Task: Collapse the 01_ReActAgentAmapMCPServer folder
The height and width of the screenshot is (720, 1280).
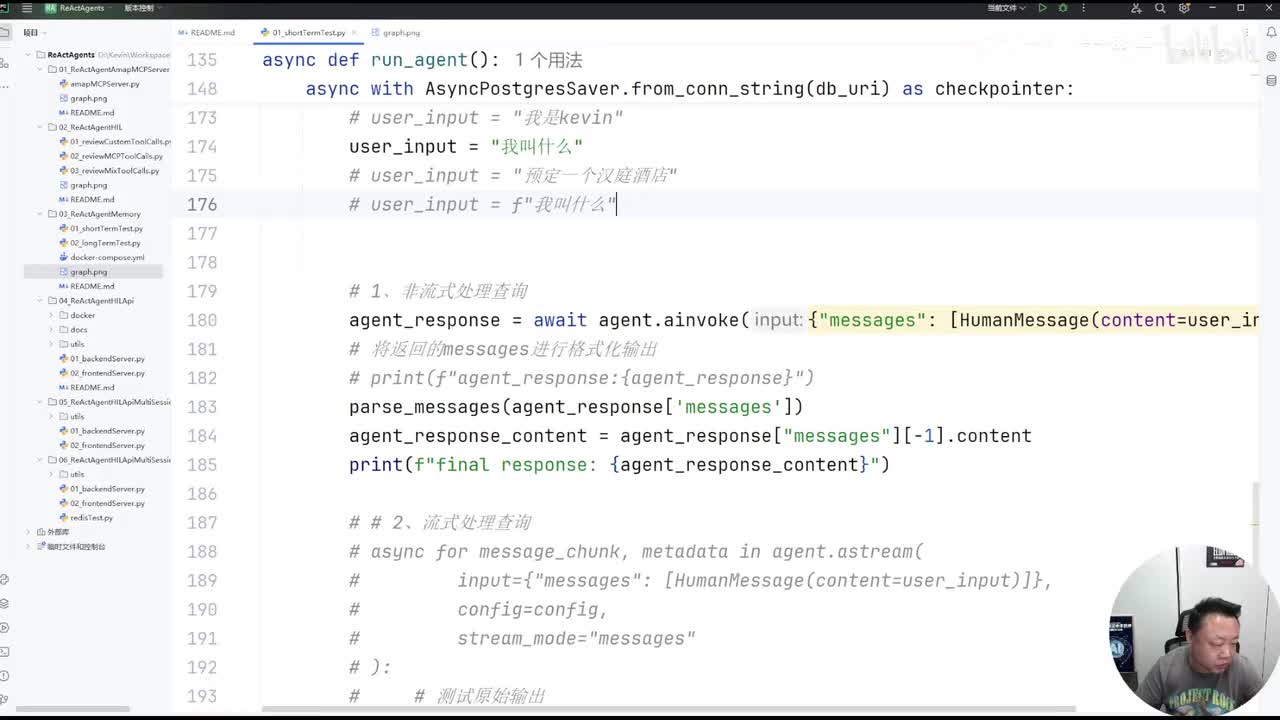Action: [x=40, y=70]
